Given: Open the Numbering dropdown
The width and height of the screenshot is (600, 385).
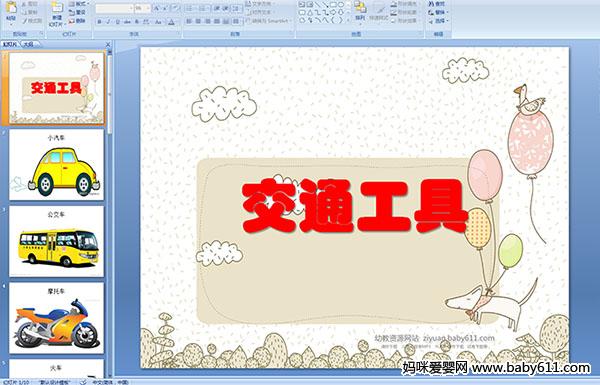Looking at the screenshot, I should [x=205, y=8].
